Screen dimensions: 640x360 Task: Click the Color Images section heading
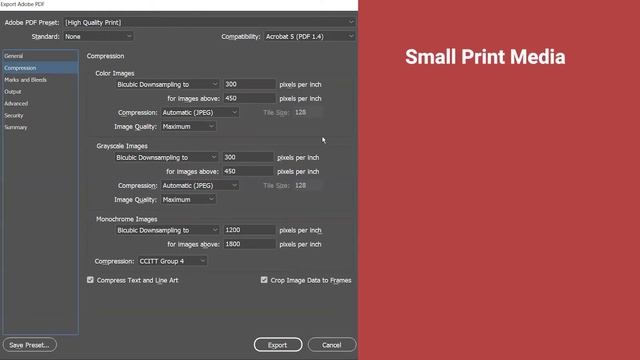pyautogui.click(x=115, y=73)
